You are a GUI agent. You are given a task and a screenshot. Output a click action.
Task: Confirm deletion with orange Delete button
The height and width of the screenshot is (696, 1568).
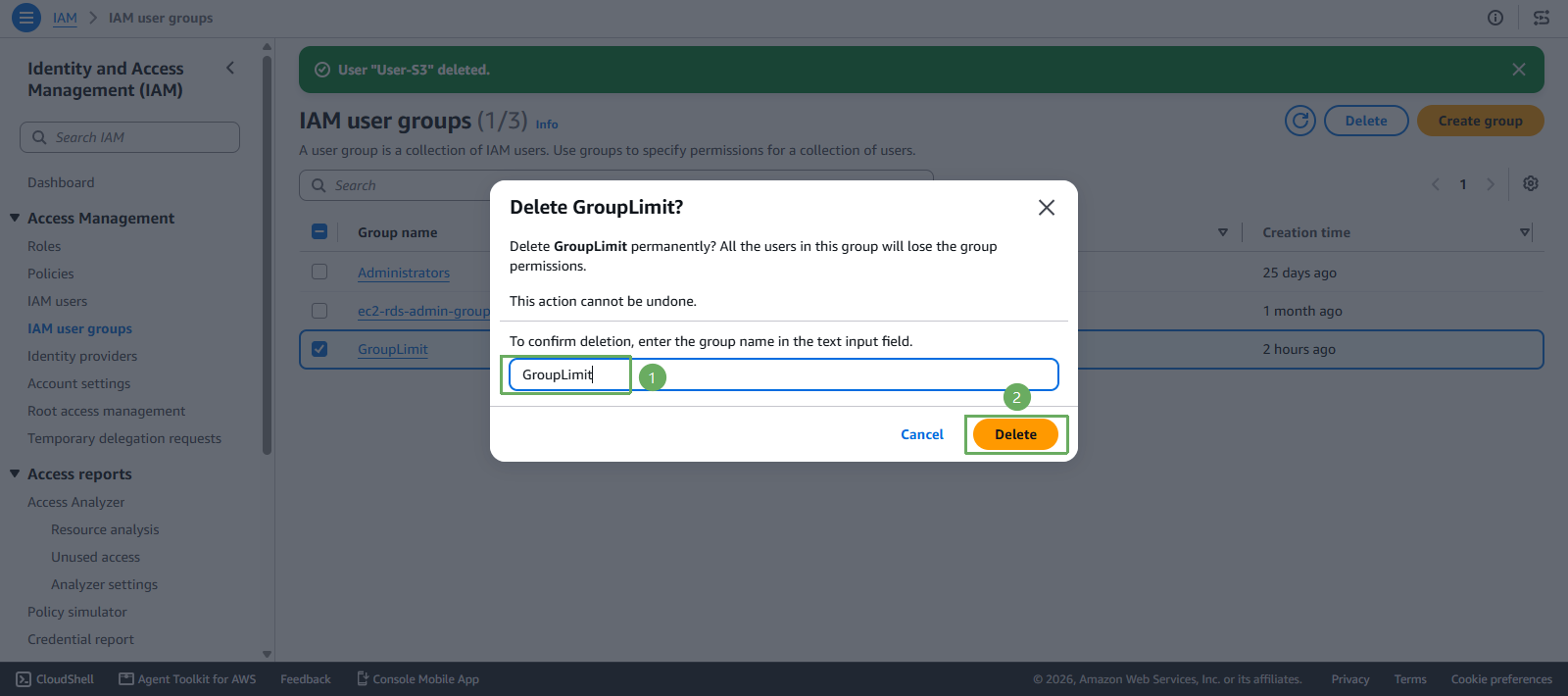pyautogui.click(x=1015, y=434)
